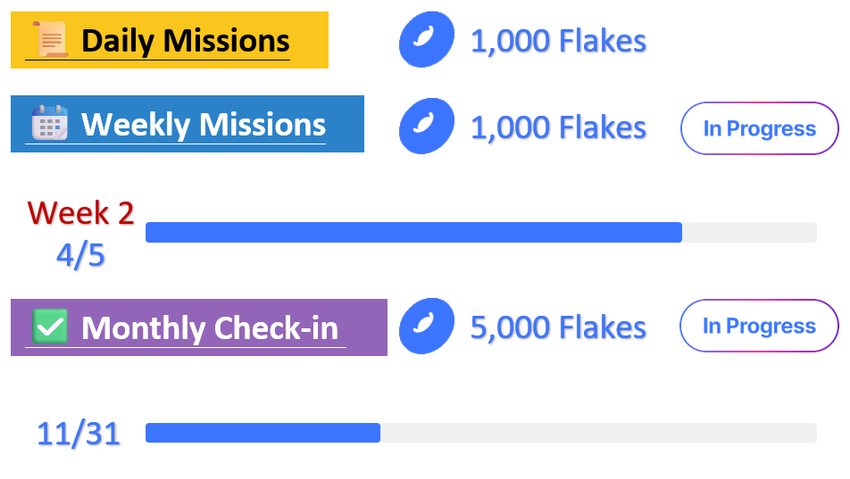
Task: Click the filled blue part of Week 2 progress bar
Action: [413, 232]
